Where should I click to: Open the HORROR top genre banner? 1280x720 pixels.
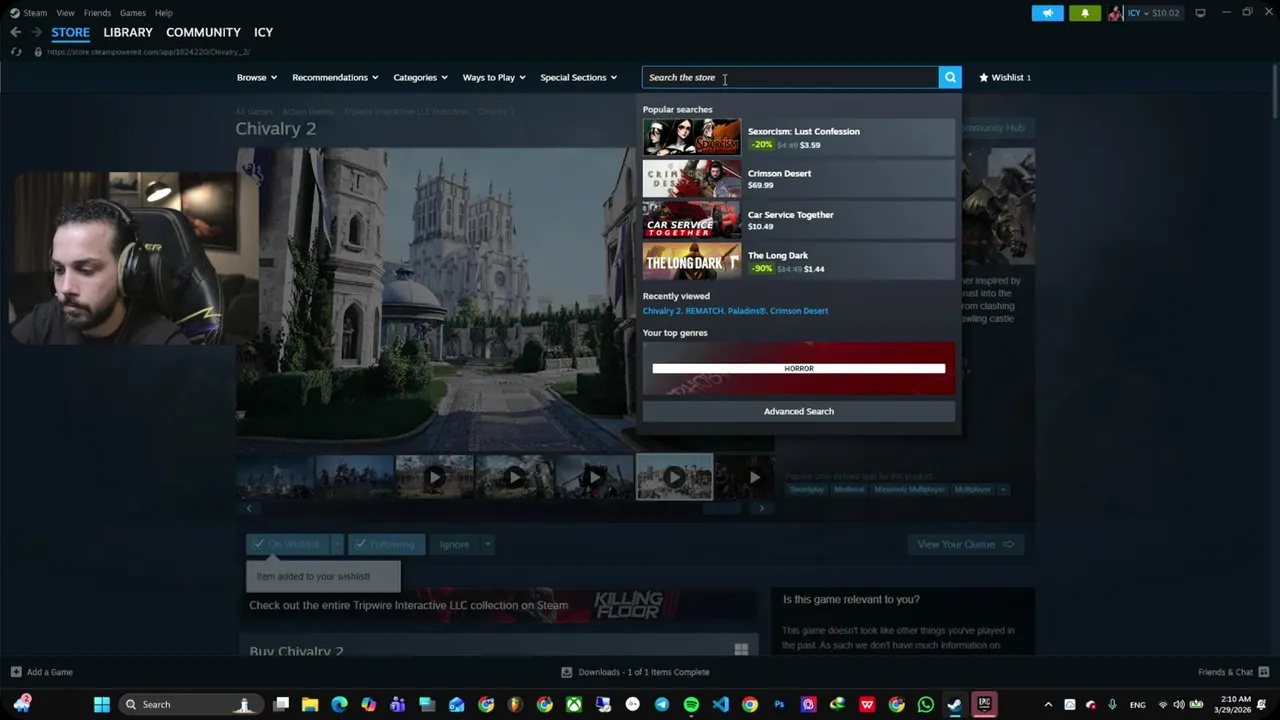(x=799, y=368)
